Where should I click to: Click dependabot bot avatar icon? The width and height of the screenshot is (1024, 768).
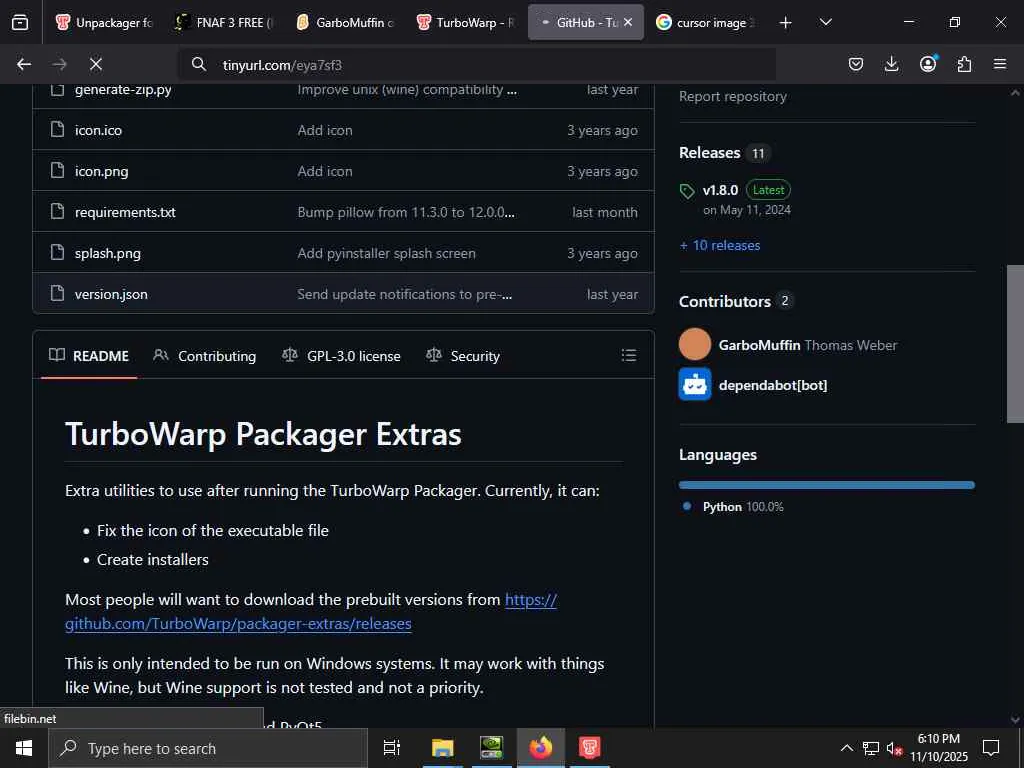[695, 384]
